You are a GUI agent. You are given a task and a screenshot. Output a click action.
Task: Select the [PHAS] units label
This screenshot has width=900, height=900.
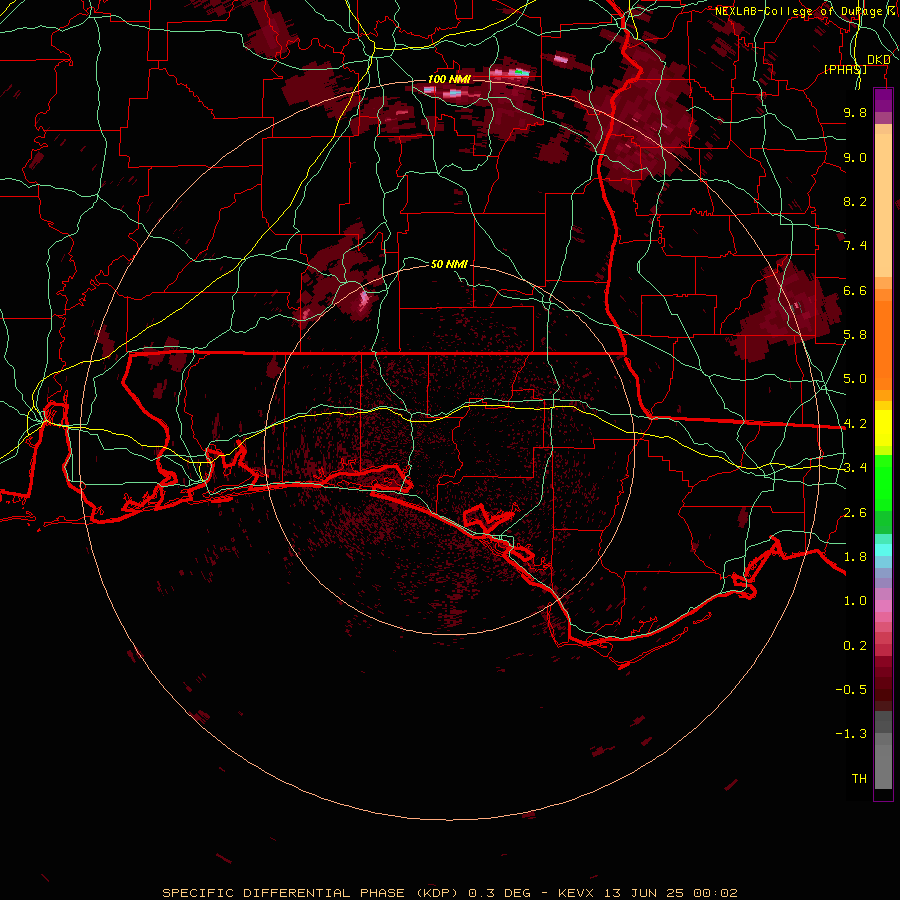pyautogui.click(x=845, y=69)
